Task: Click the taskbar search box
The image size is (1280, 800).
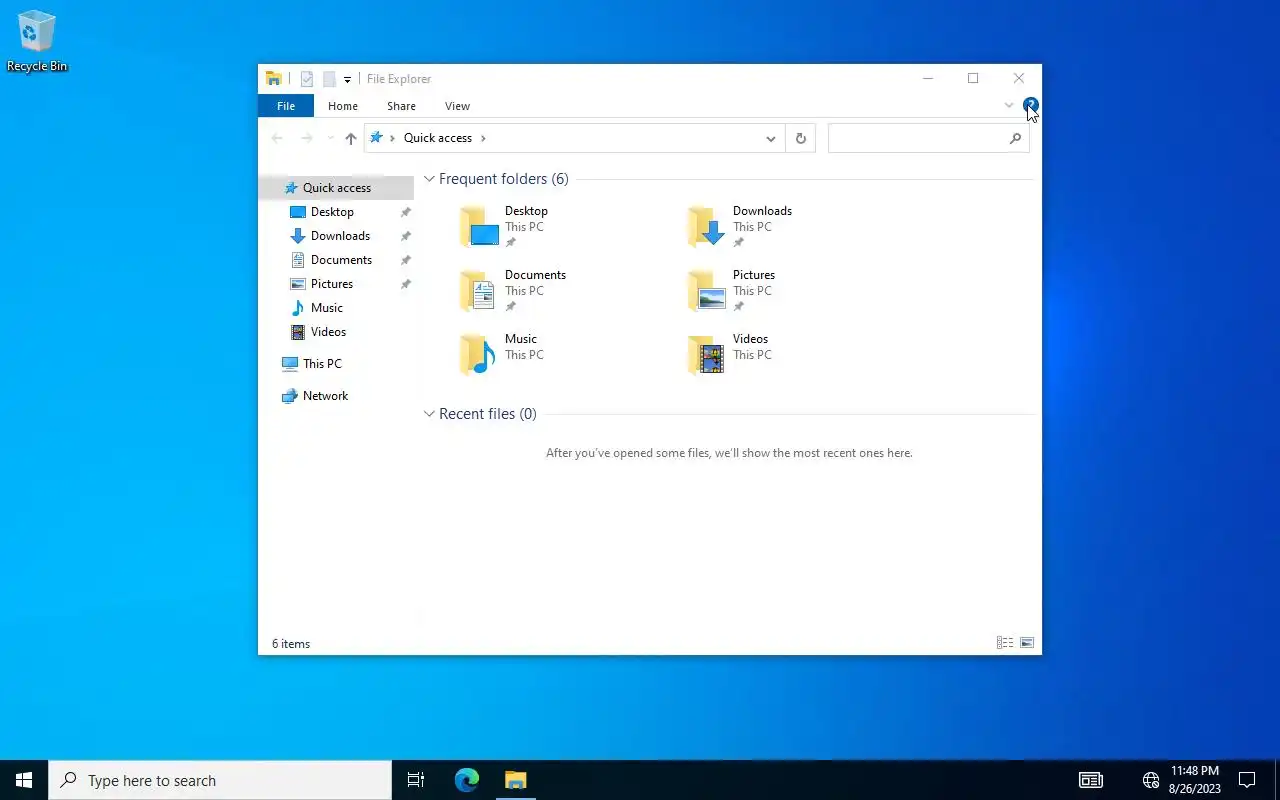Action: [220, 780]
